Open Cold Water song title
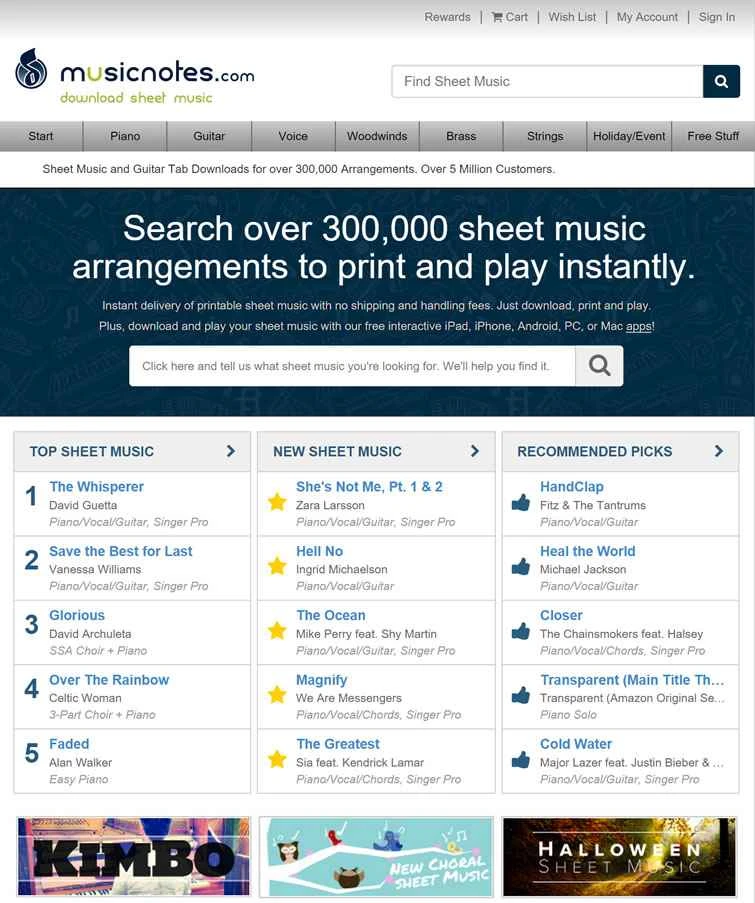The image size is (755, 903). (x=576, y=744)
